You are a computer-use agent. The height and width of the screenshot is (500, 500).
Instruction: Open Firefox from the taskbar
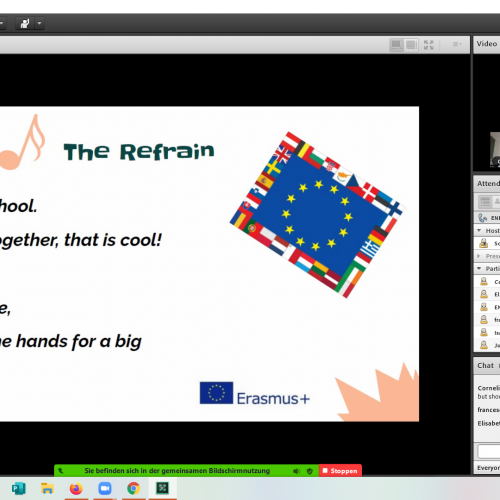point(76,489)
